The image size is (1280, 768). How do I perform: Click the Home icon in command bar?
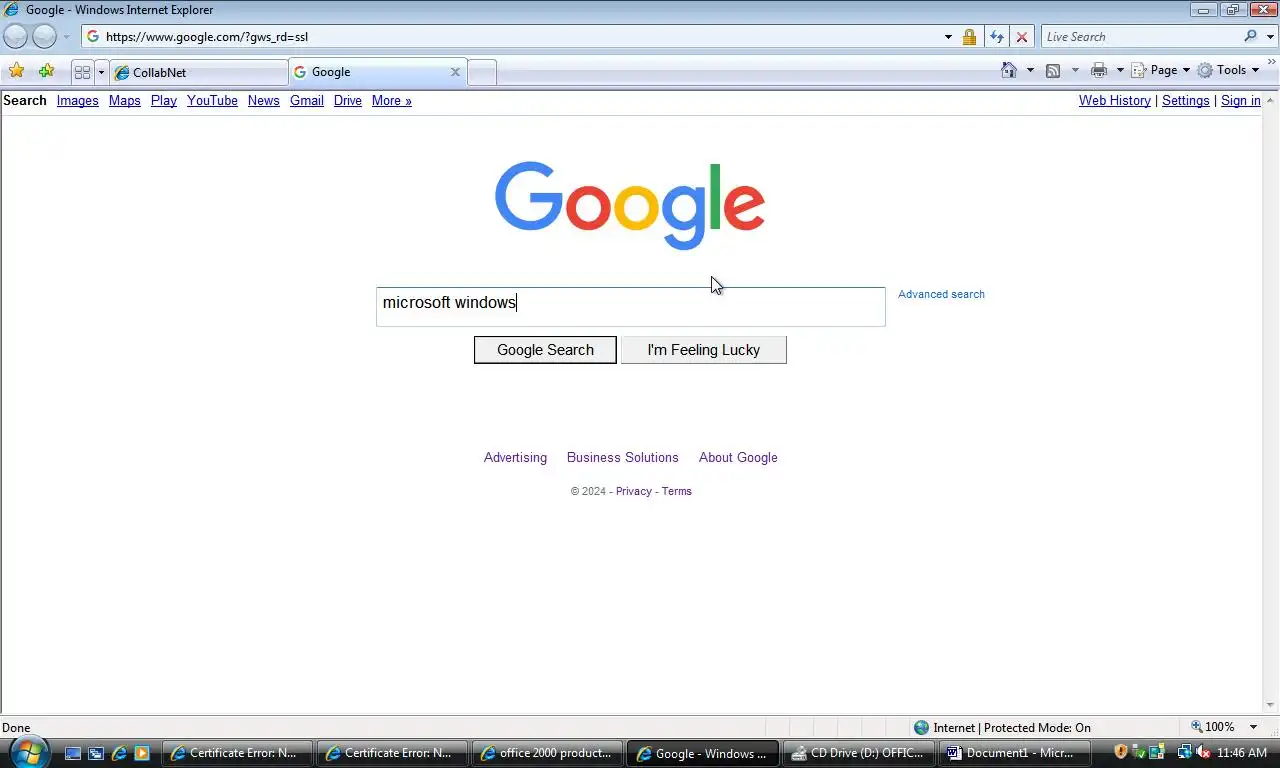[x=1009, y=70]
